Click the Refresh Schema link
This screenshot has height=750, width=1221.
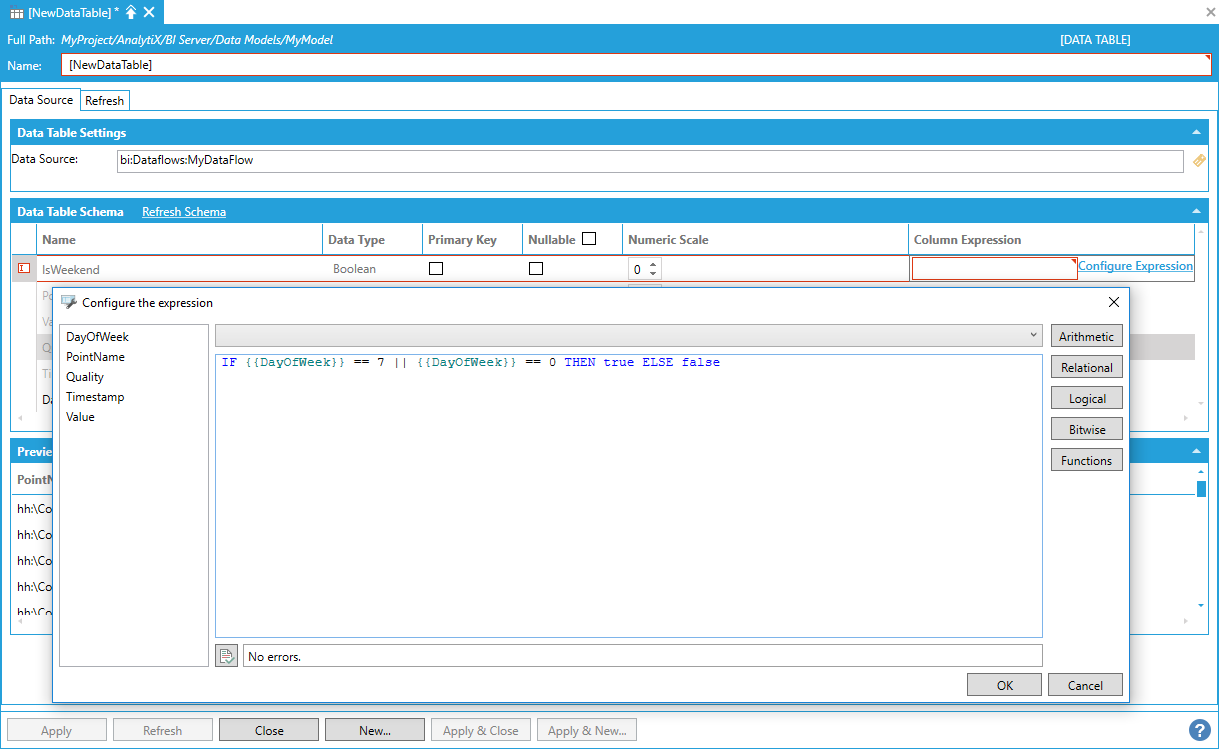pos(184,212)
